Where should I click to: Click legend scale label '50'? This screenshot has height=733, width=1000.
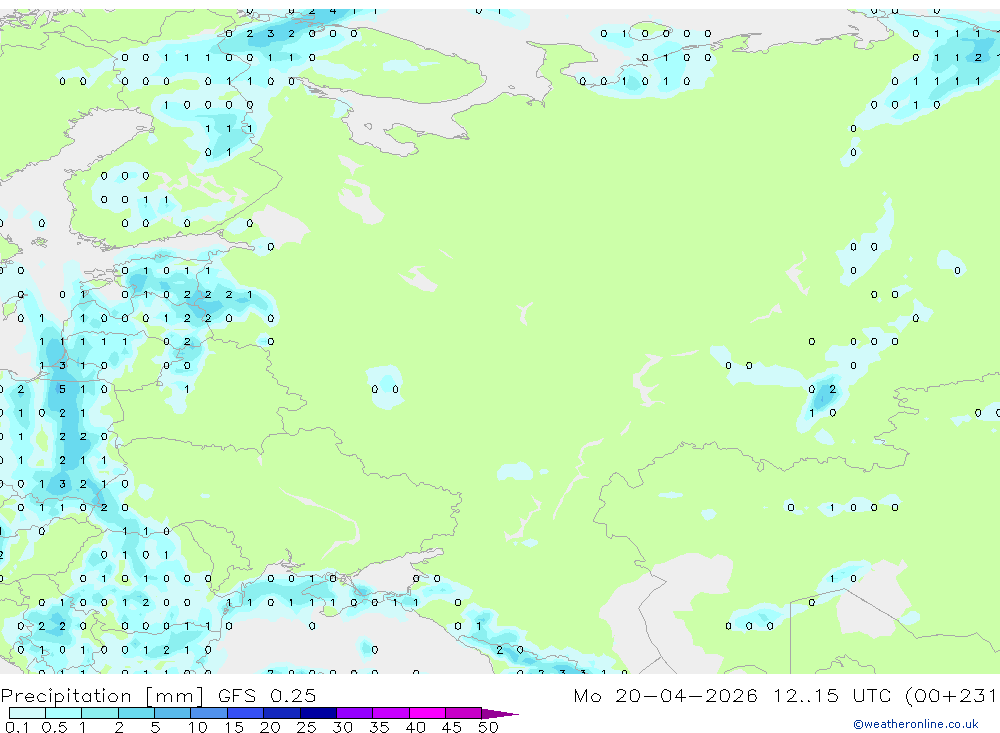[488, 727]
